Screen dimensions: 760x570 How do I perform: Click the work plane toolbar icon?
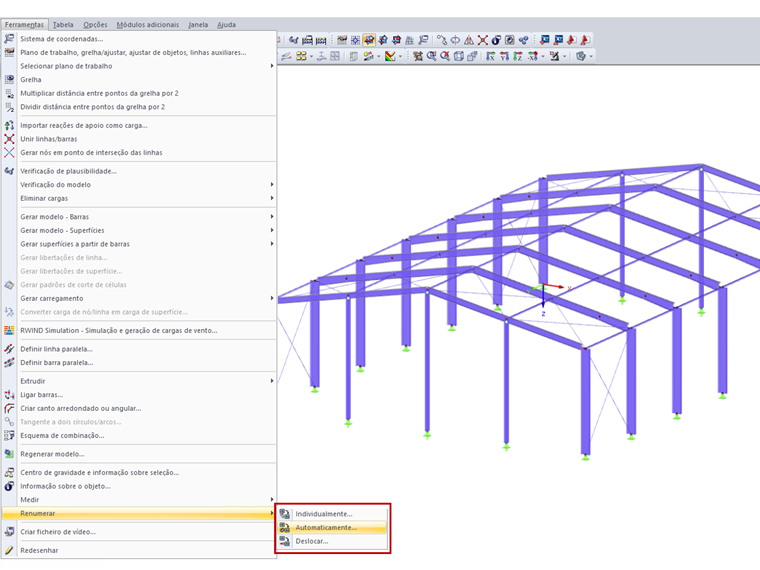point(342,40)
